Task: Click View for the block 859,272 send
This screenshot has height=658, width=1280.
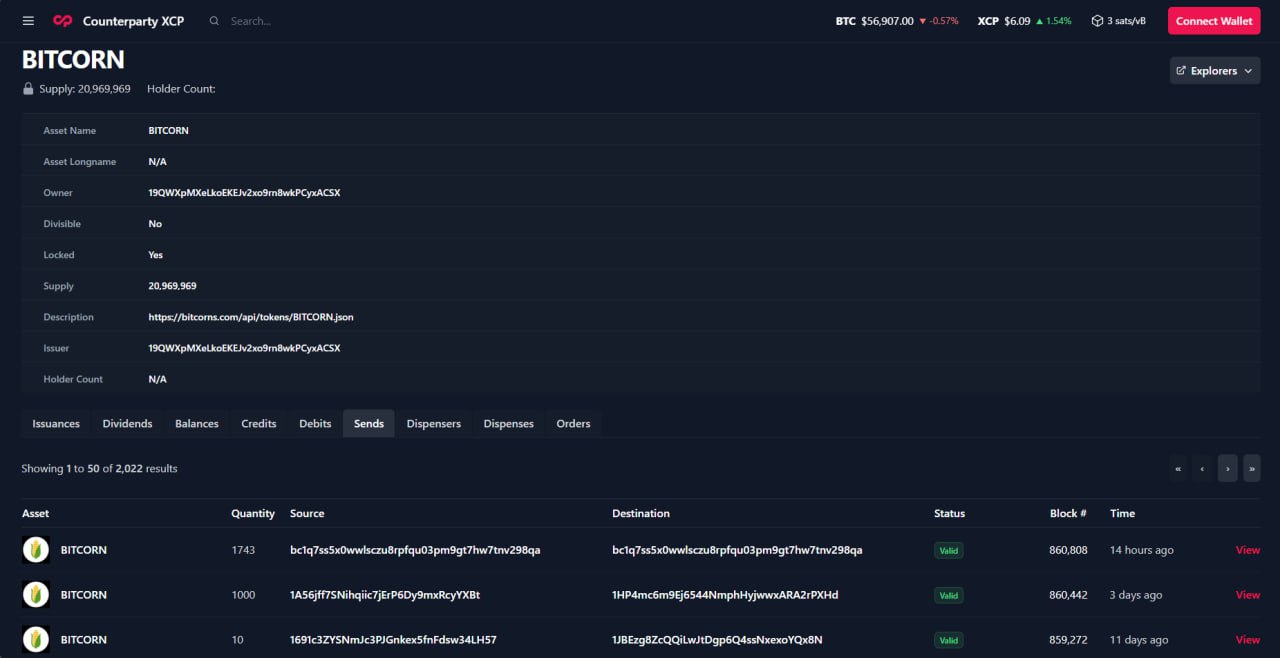Action: pos(1248,640)
